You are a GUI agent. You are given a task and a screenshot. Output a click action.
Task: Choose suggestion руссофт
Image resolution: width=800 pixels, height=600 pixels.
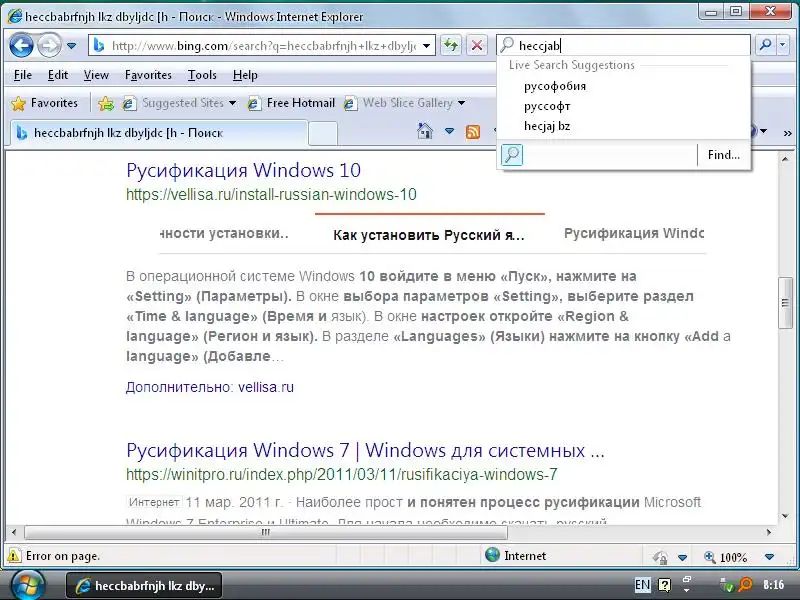click(x=547, y=106)
